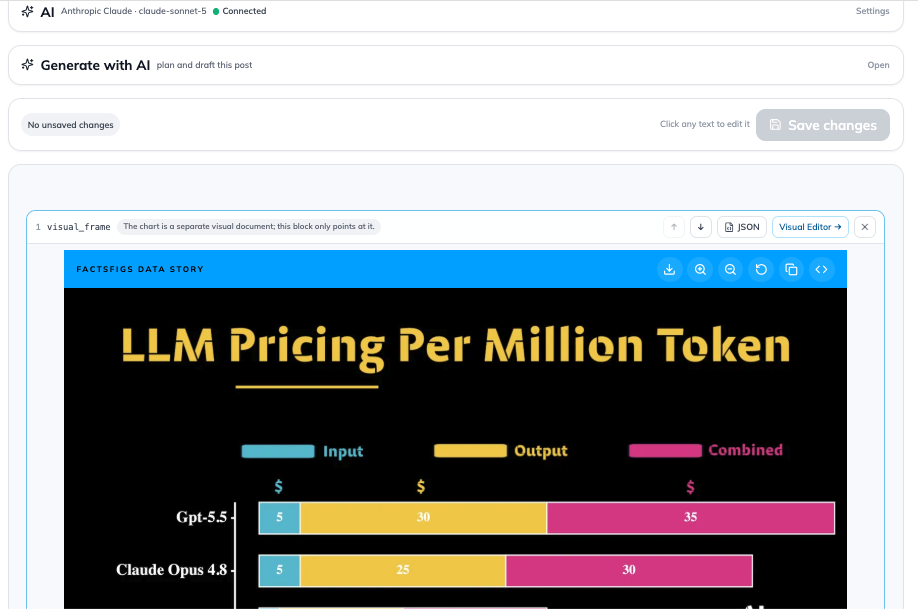918x609 pixels.
Task: Click the Output legend label
Action: coord(541,451)
